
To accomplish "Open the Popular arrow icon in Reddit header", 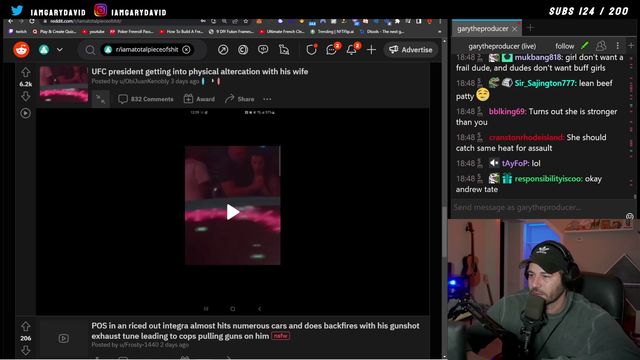I will point(223,50).
